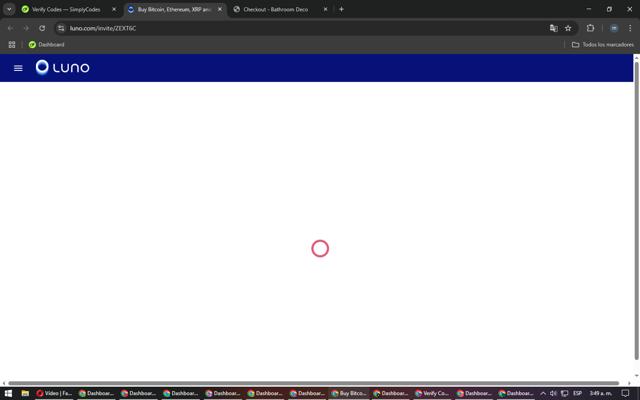Open the Windows Start menu
This screenshot has height=400, width=640.
click(x=8, y=393)
